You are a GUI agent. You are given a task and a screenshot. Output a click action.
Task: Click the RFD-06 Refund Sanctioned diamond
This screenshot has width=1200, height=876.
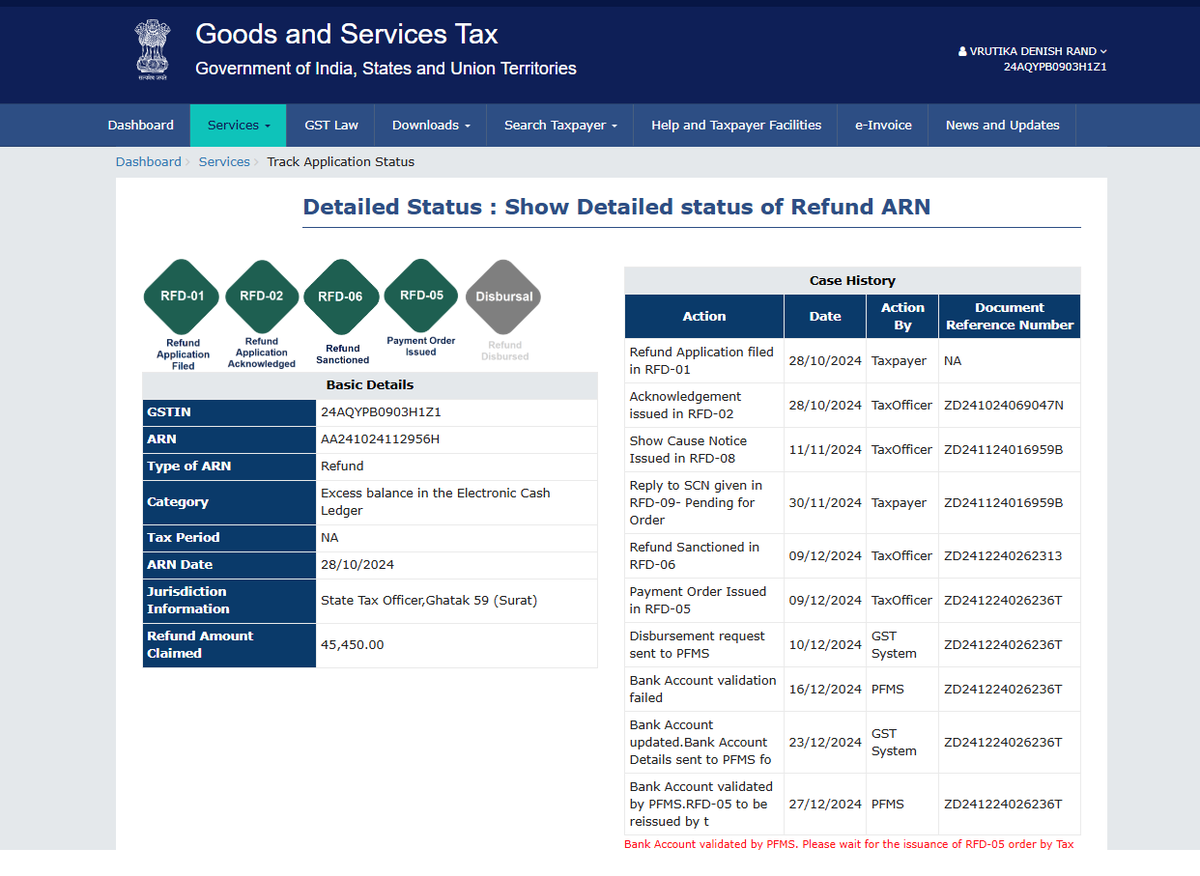(341, 297)
